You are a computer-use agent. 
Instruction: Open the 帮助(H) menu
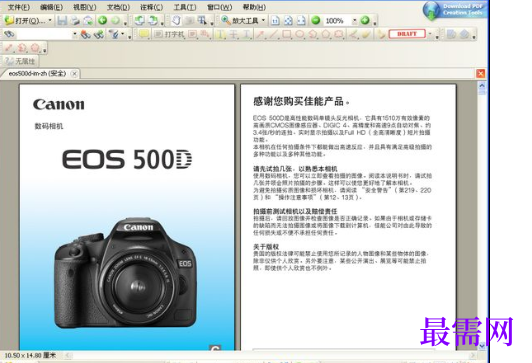(254, 7)
